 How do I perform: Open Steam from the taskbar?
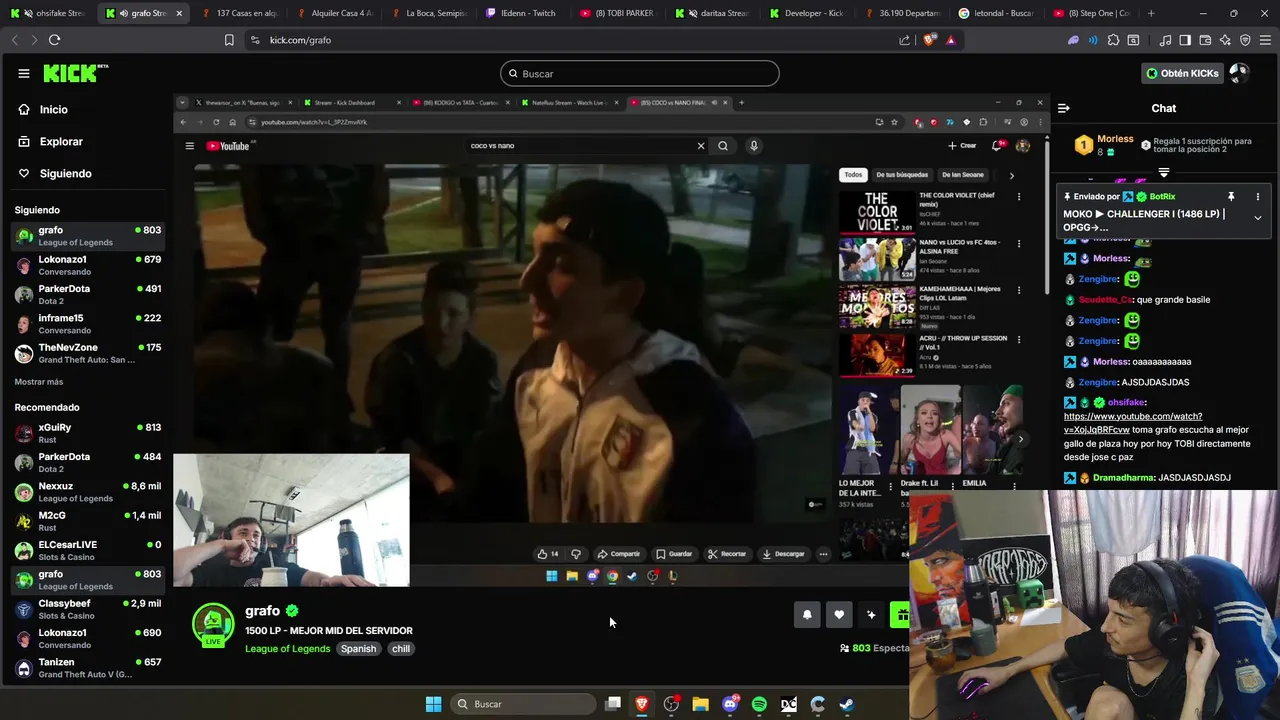click(846, 704)
